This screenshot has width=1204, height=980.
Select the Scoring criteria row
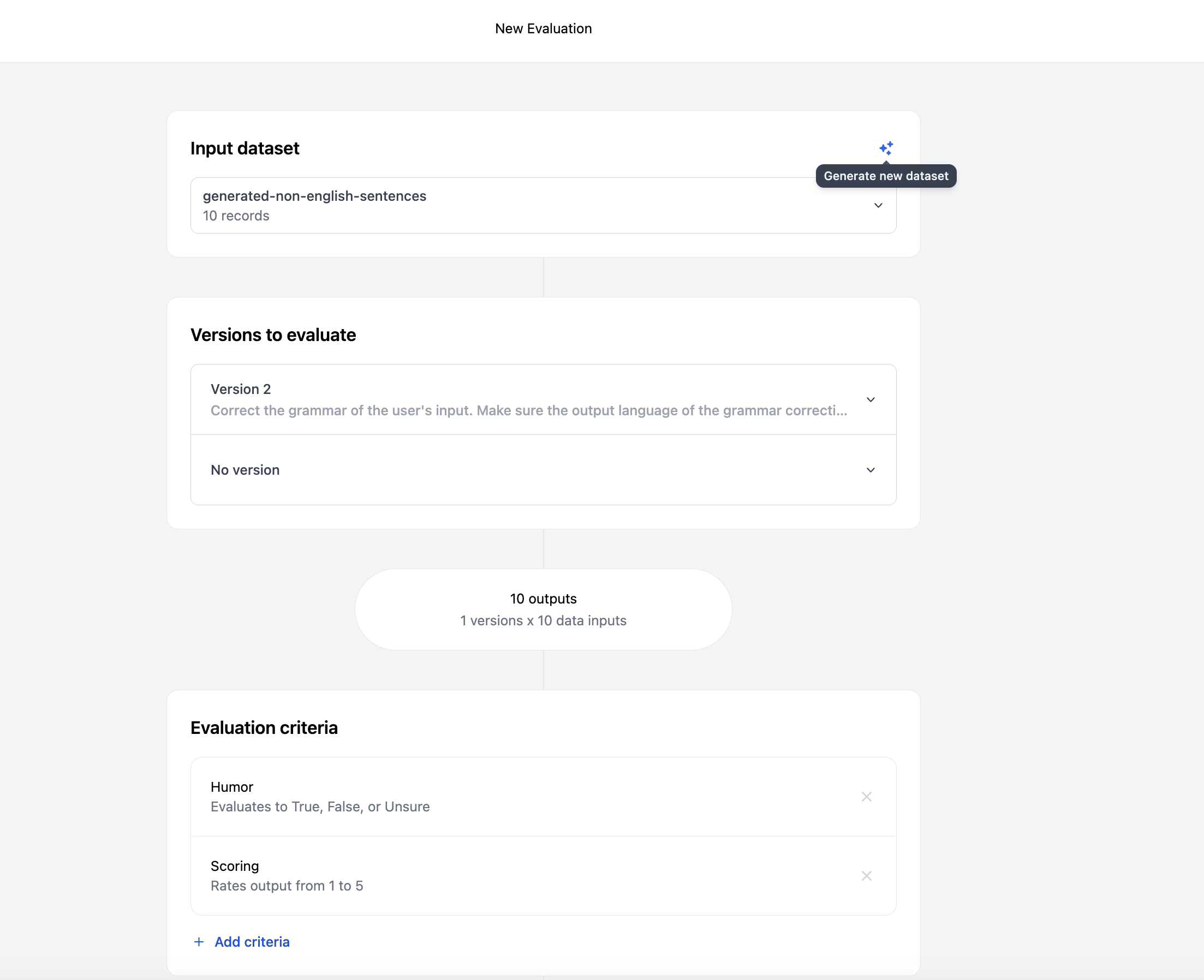pyautogui.click(x=508, y=876)
